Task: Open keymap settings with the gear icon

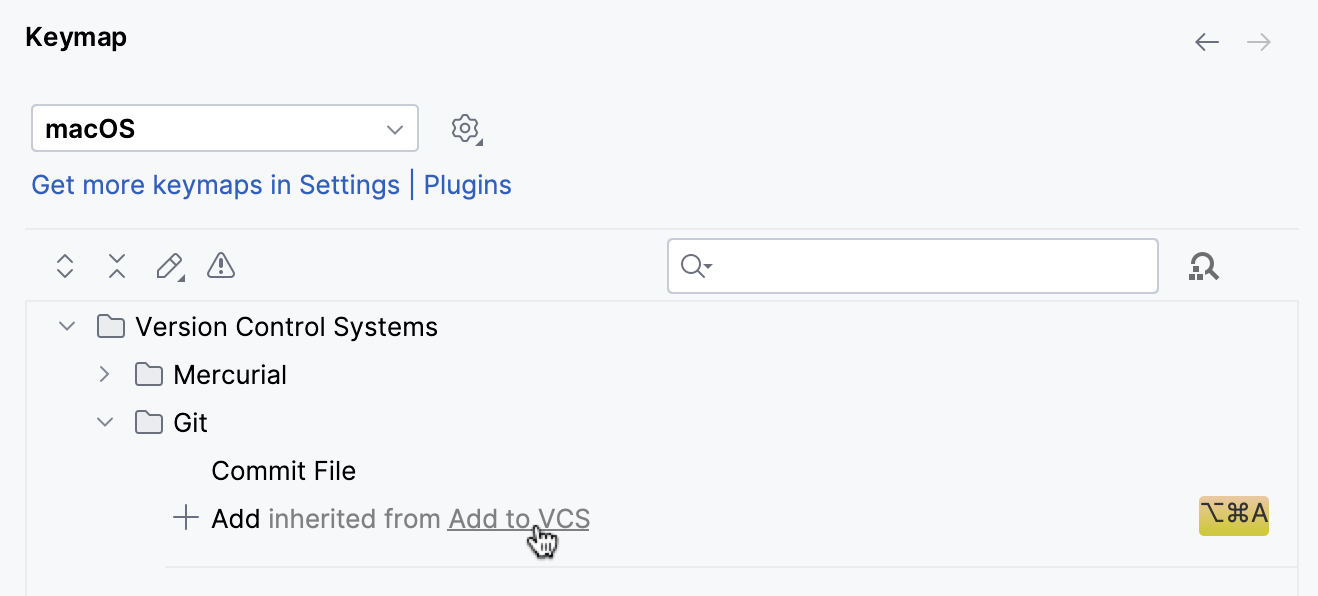Action: (x=465, y=128)
